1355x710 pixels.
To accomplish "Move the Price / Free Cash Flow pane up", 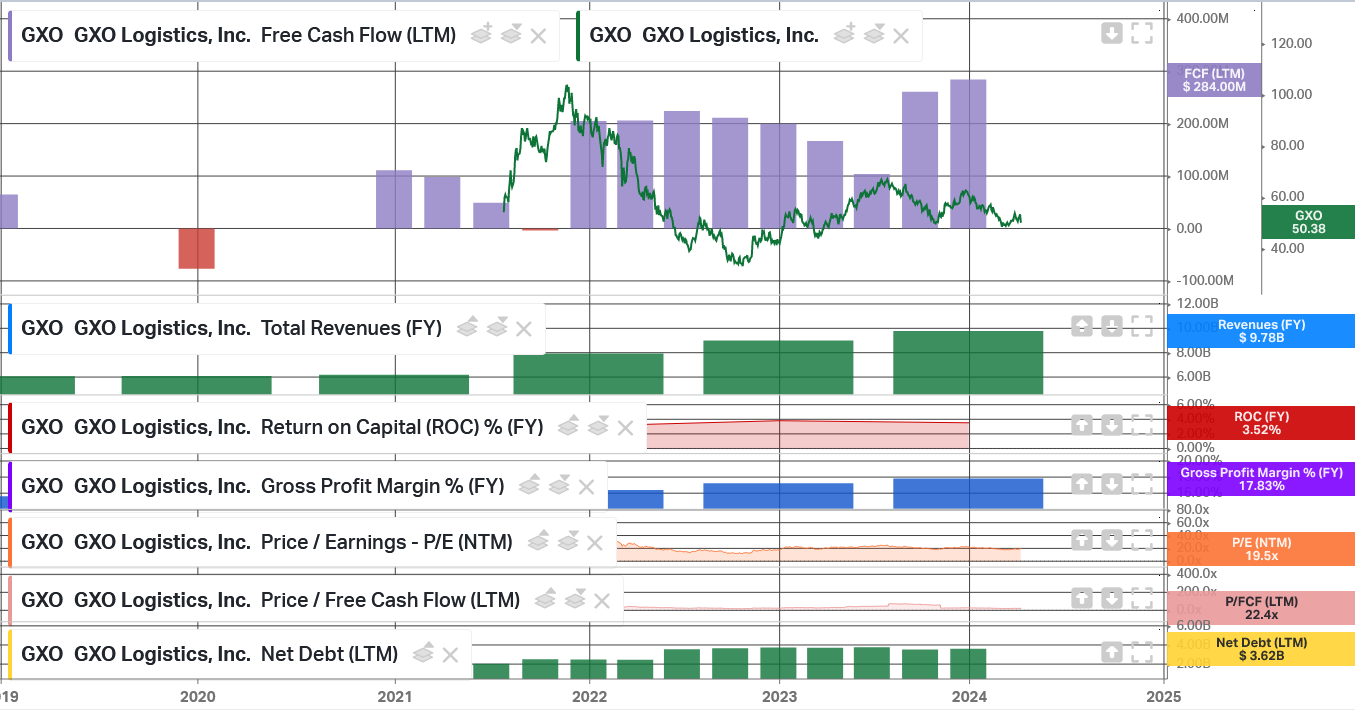I will click(1082, 598).
